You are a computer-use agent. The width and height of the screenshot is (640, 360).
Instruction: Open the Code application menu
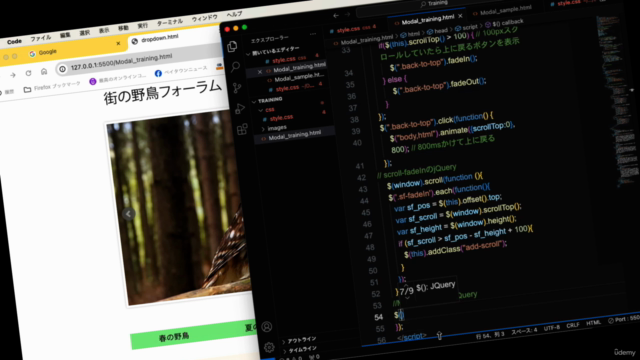point(14,41)
